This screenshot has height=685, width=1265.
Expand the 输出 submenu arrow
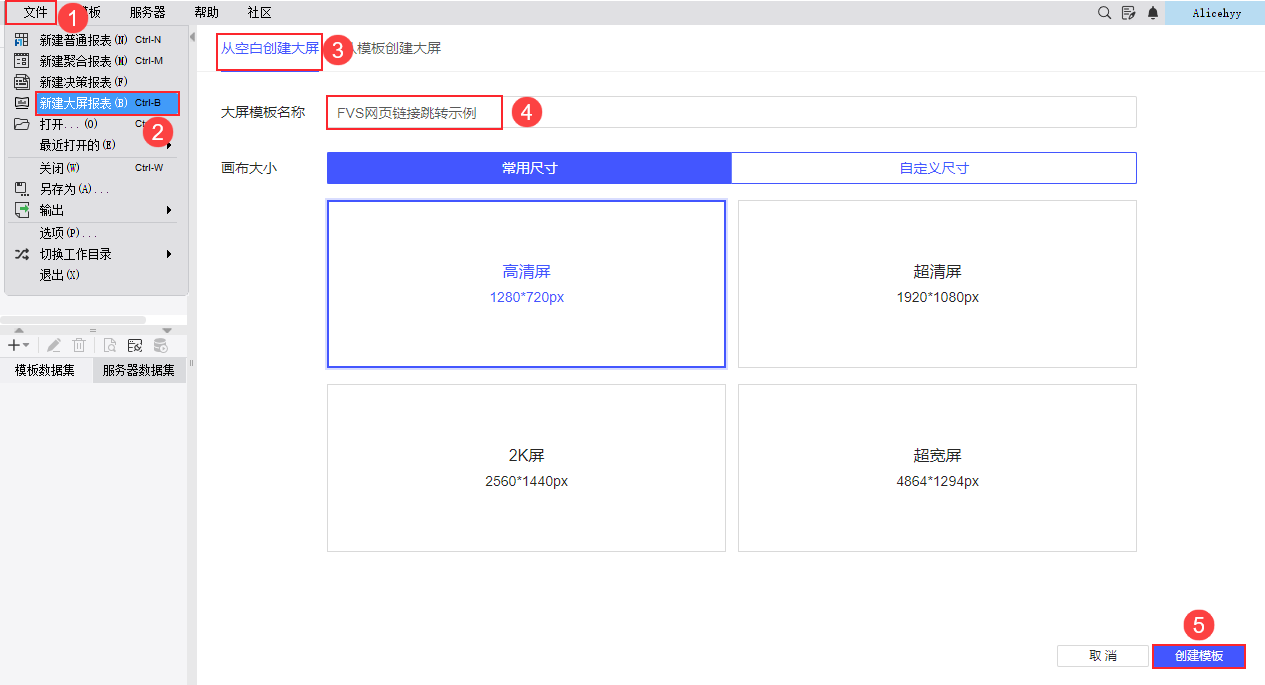(x=169, y=210)
